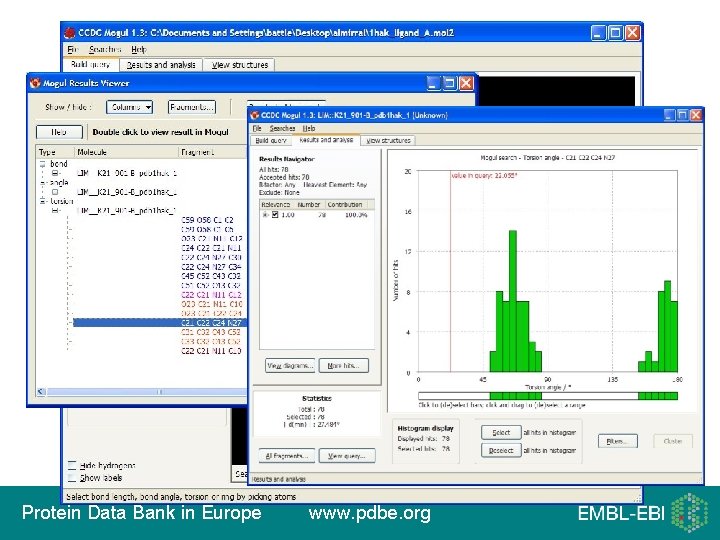Viewport: 720px width, 540px height.
Task: Open File menu in front Mogul window
Action: point(257,128)
